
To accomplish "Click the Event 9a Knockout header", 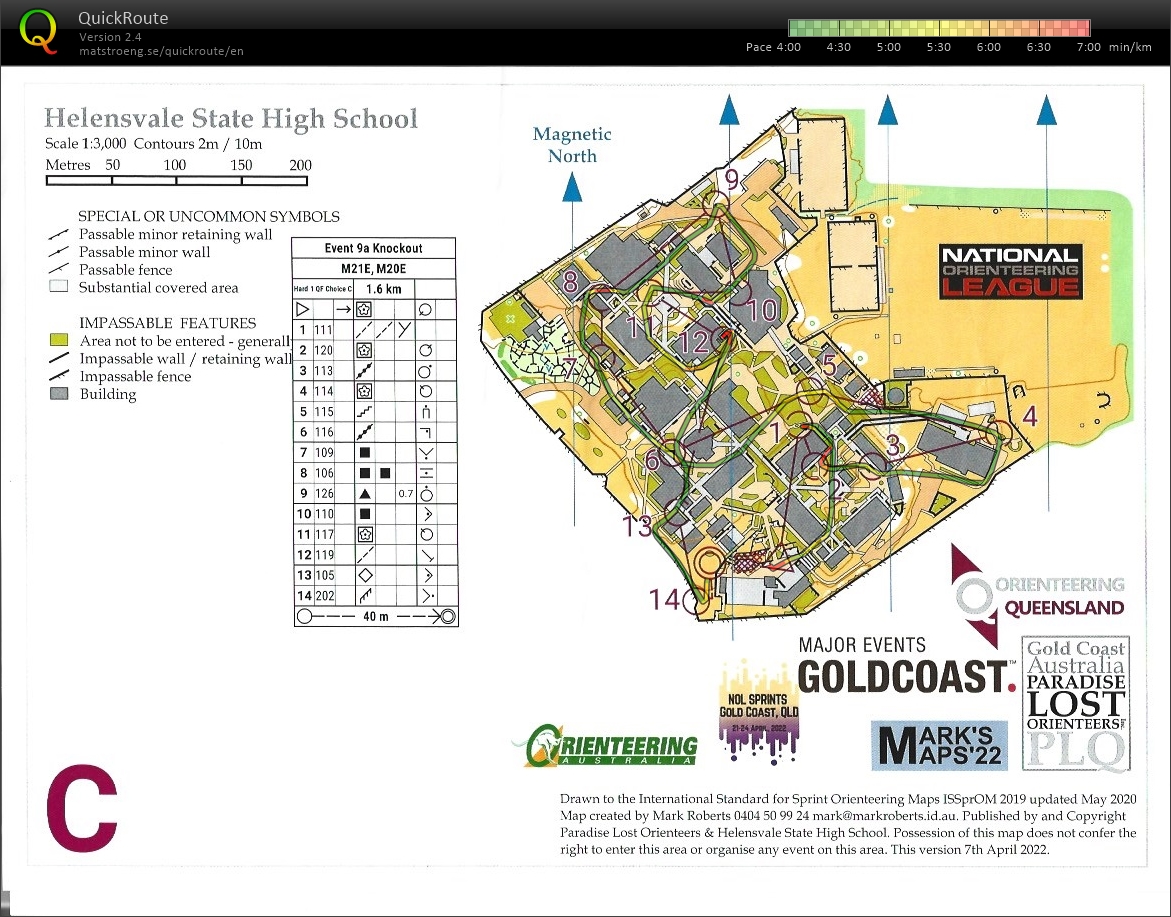I will click(373, 247).
